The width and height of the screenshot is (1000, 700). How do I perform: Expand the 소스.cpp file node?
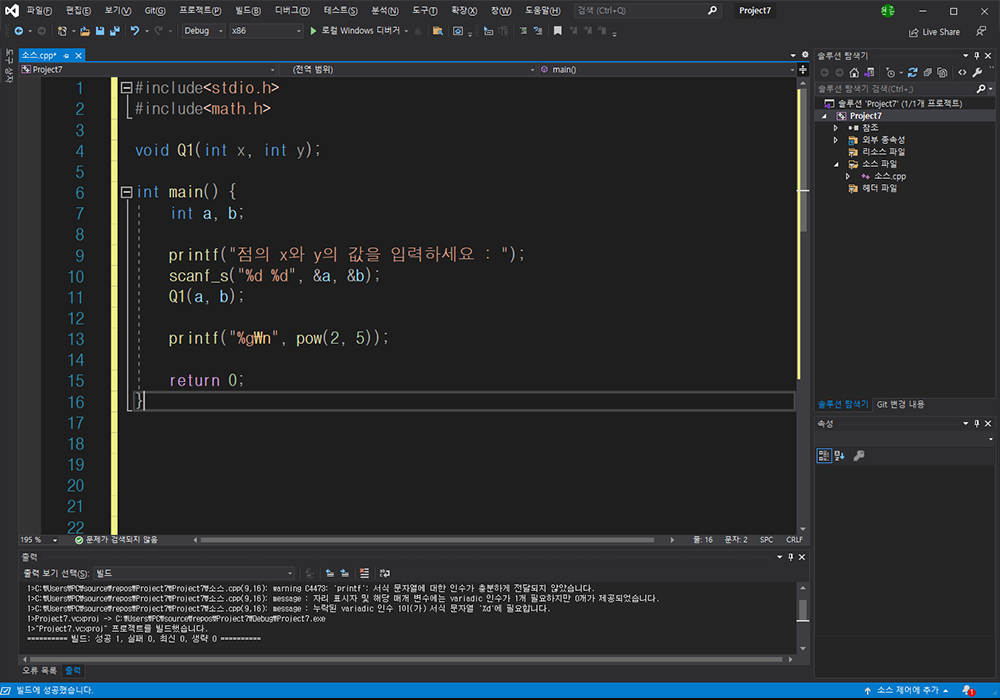tap(848, 177)
